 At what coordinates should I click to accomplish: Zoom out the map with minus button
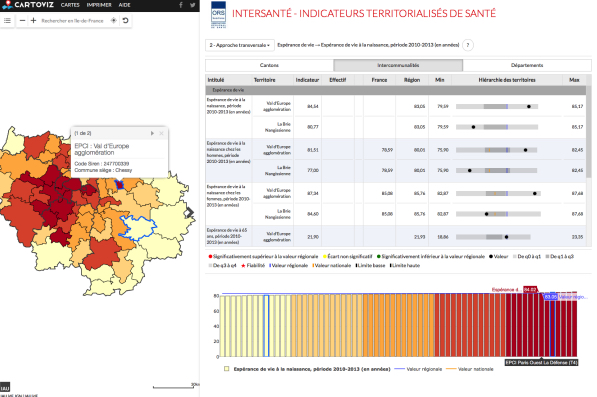click(22, 21)
